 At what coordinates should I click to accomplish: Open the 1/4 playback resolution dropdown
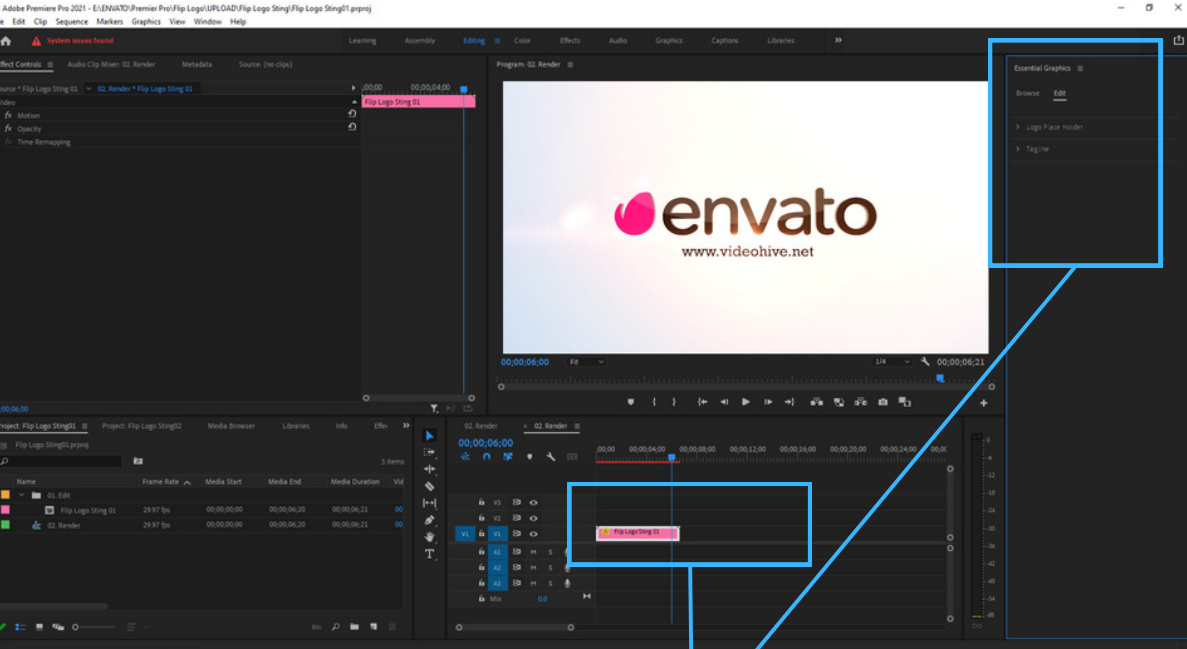coord(892,362)
